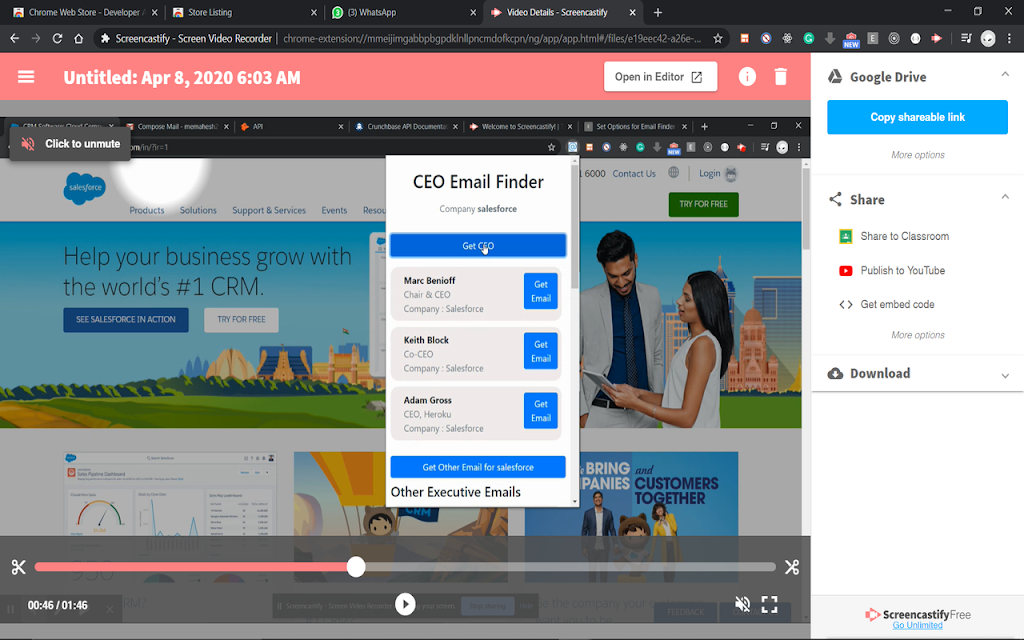Open video info icon
This screenshot has height=640, width=1024.
(x=747, y=77)
